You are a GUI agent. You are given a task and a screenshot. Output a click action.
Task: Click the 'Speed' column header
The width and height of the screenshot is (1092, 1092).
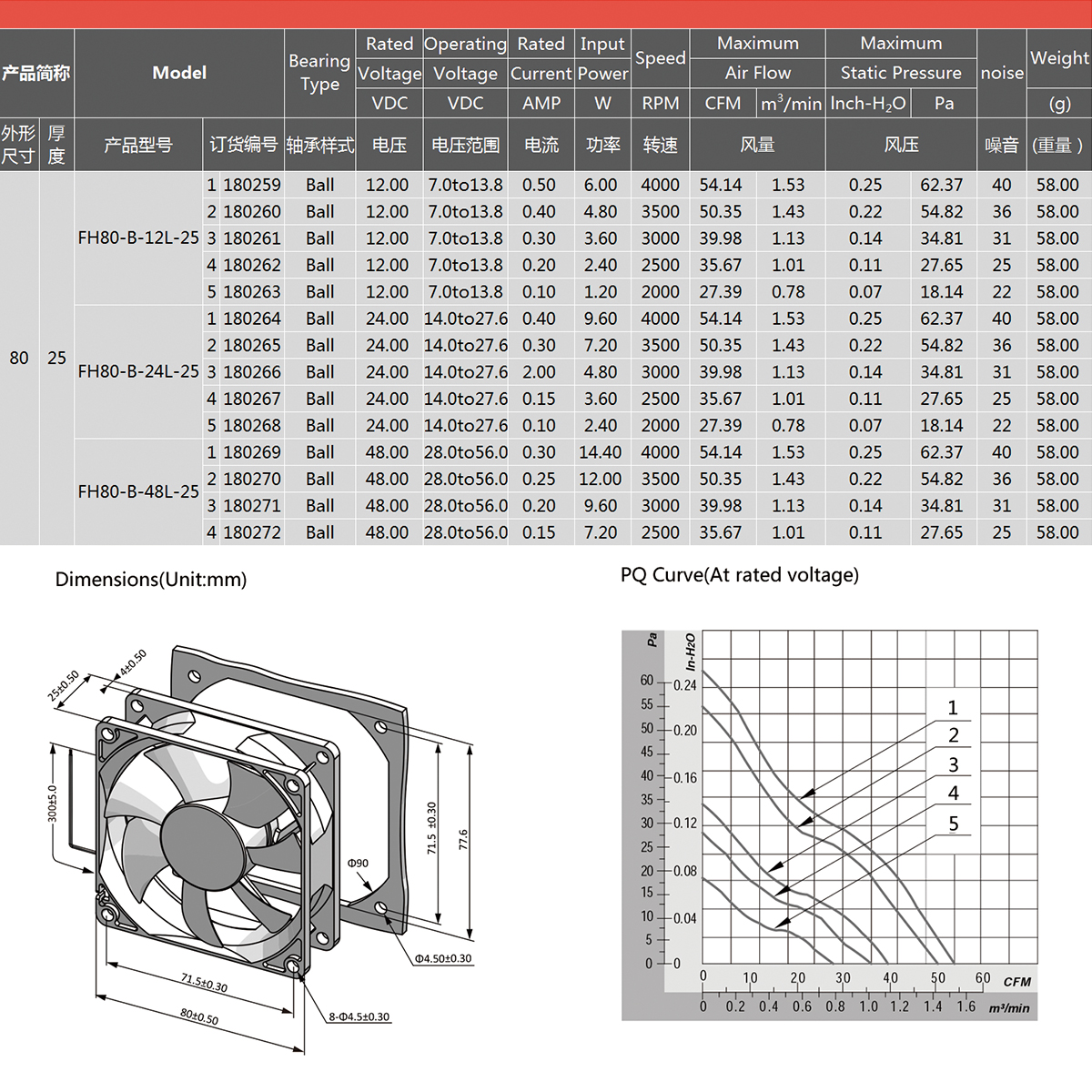(660, 58)
